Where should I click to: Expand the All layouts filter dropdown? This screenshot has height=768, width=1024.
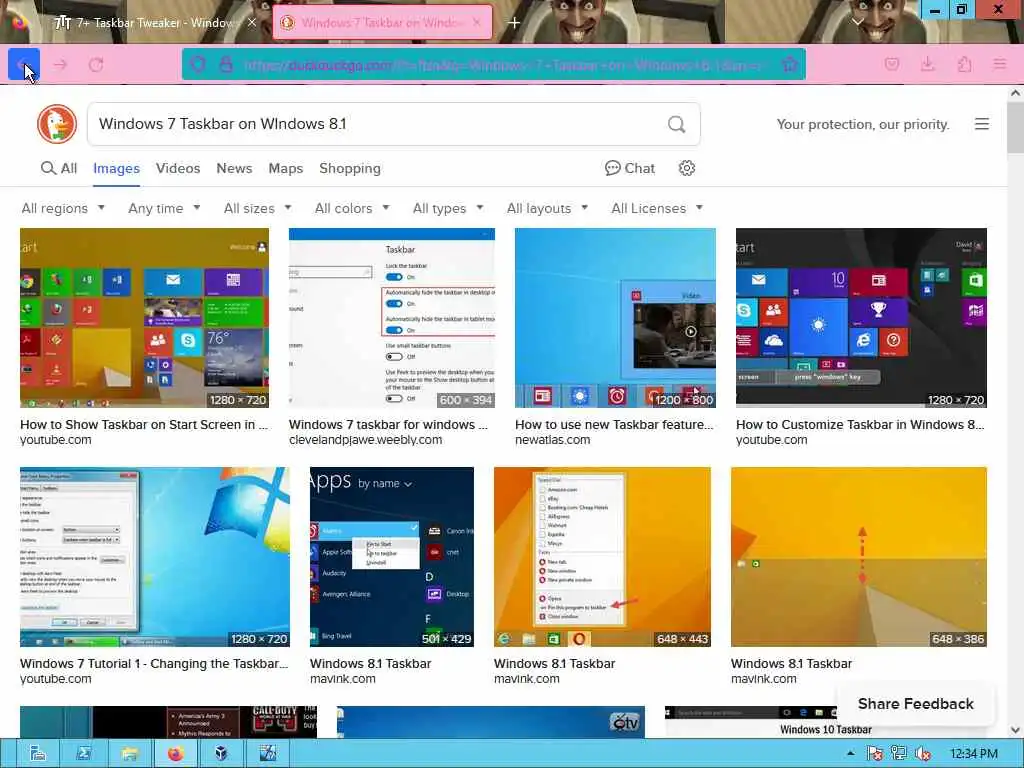pos(547,208)
